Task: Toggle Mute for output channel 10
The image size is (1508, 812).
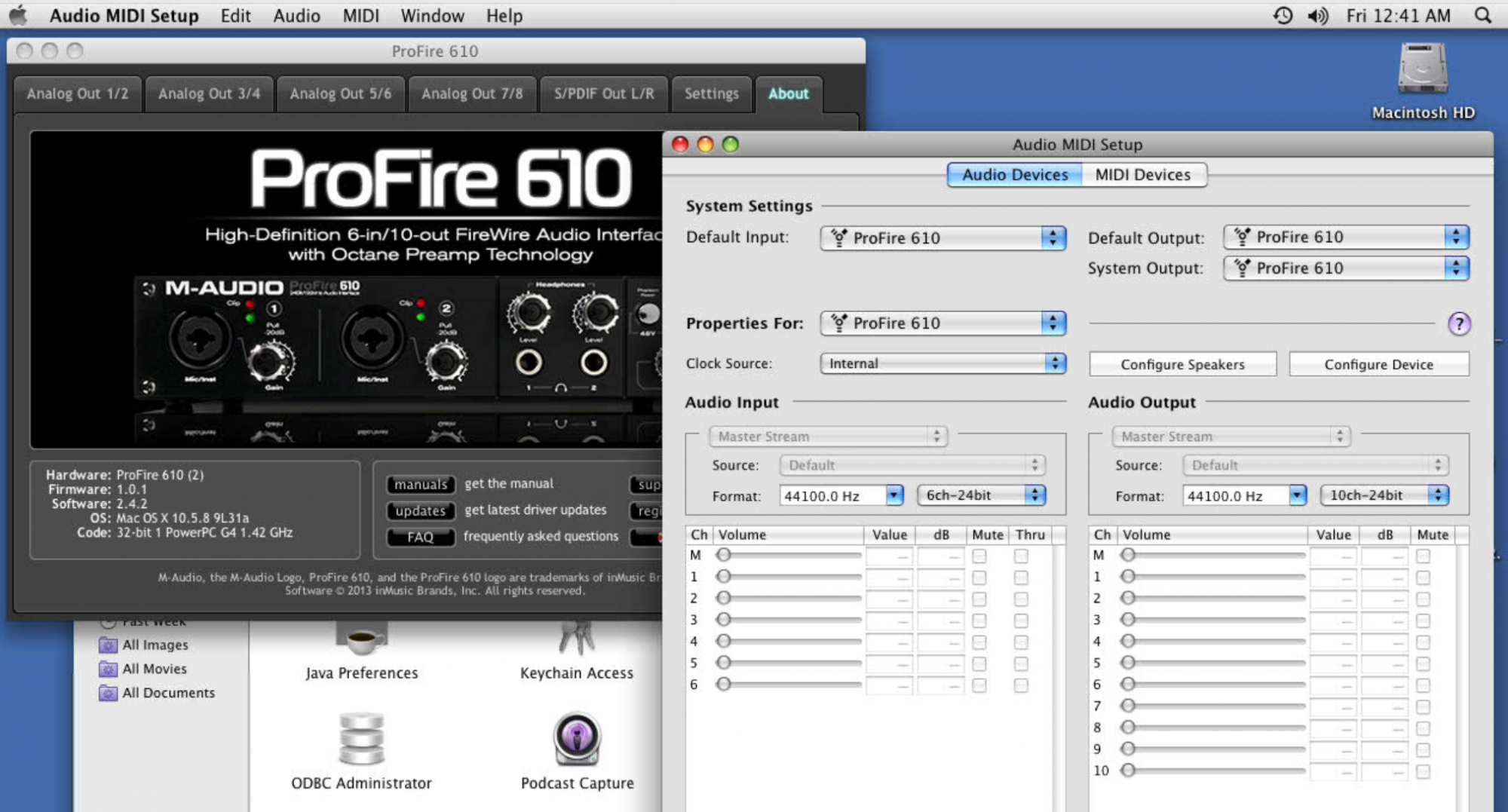Action: (1423, 771)
